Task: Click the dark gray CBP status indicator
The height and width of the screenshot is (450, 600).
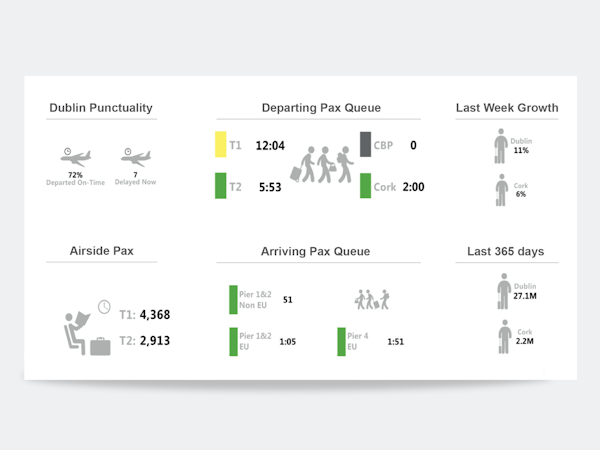Action: click(365, 145)
